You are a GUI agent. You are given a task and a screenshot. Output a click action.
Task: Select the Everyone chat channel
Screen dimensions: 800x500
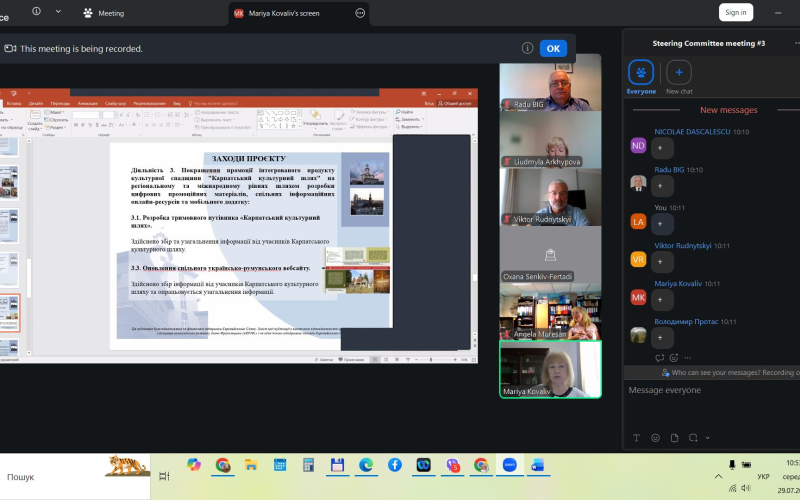[641, 77]
